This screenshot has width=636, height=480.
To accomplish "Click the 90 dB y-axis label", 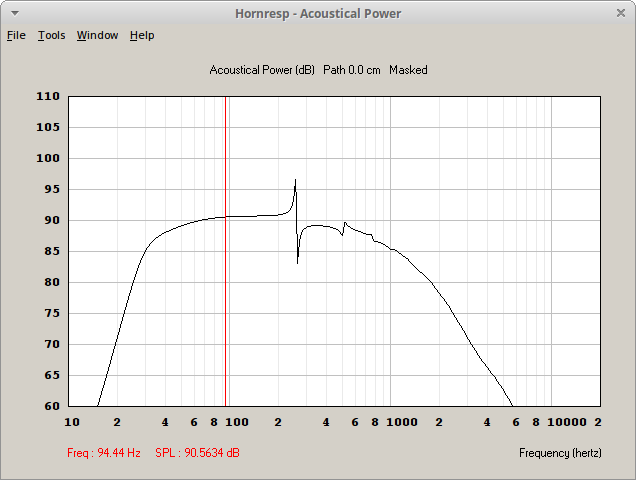I will tap(52, 220).
